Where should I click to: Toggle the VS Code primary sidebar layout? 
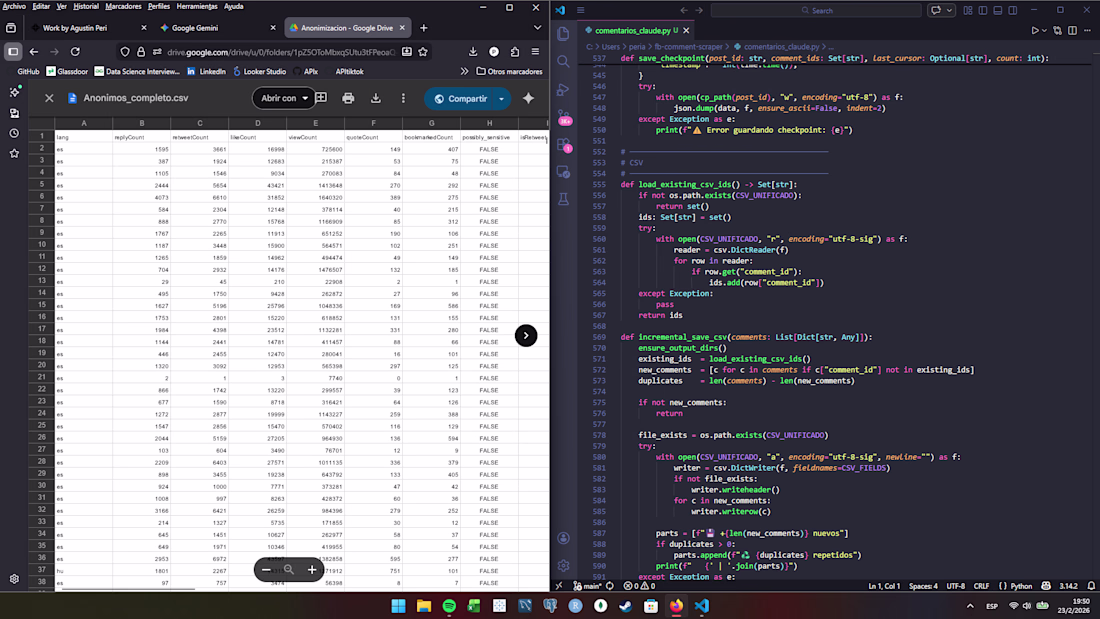click(x=983, y=10)
